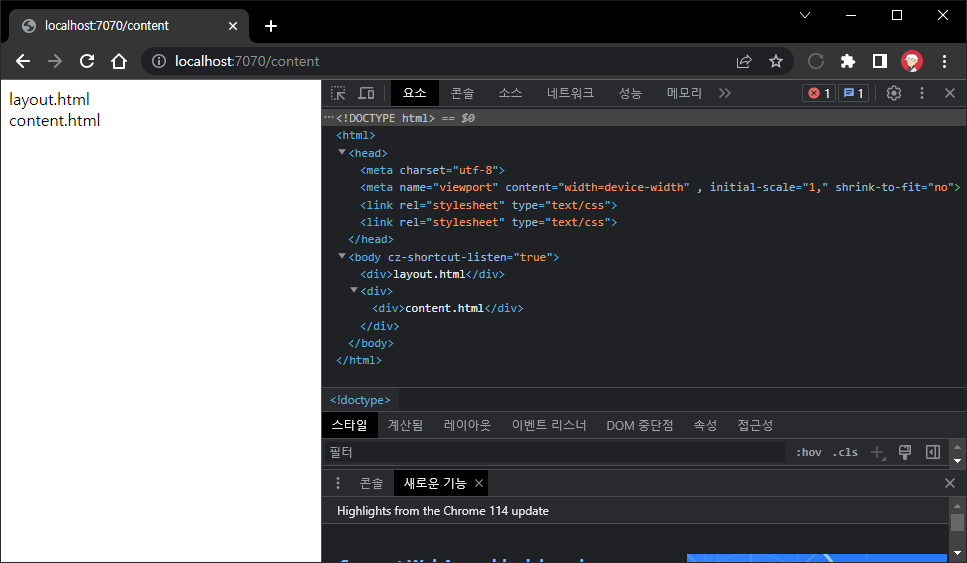Switch to the 메모리 panel tab

point(685,93)
